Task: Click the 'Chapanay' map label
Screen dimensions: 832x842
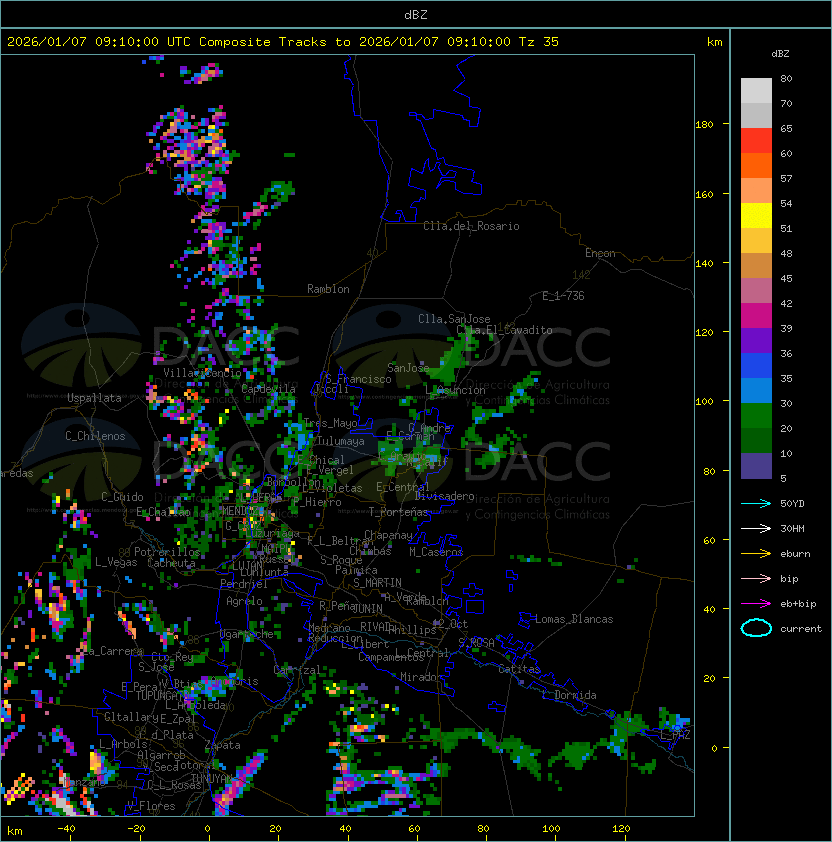Action: (388, 535)
